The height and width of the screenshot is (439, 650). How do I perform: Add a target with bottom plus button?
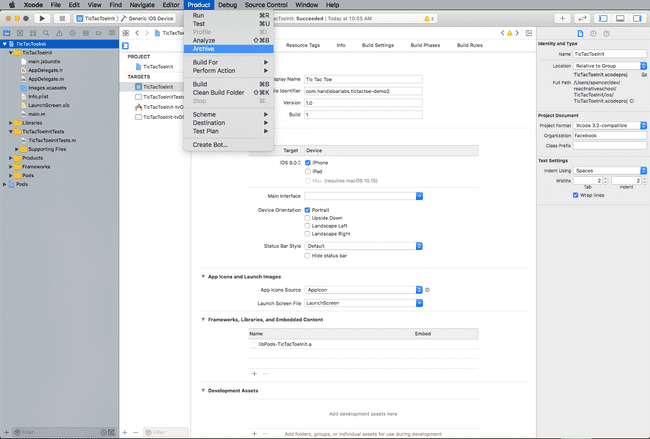pyautogui.click(x=125, y=432)
